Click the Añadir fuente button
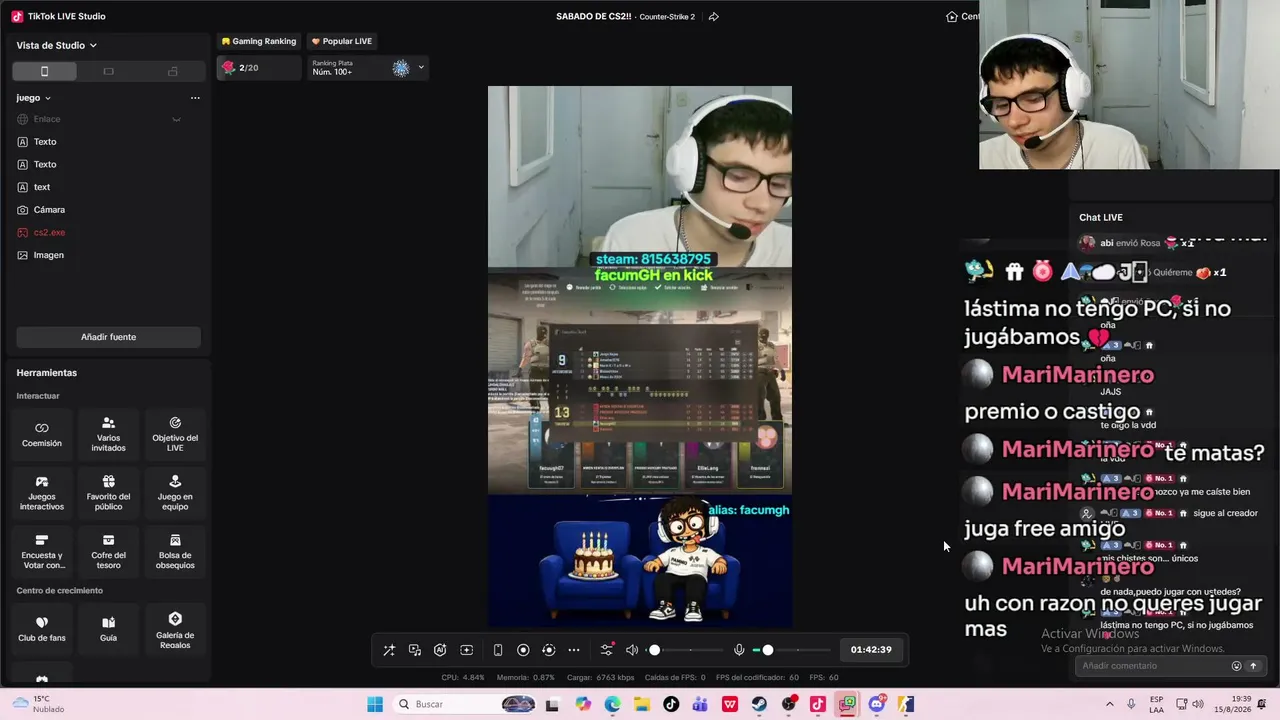 click(108, 337)
